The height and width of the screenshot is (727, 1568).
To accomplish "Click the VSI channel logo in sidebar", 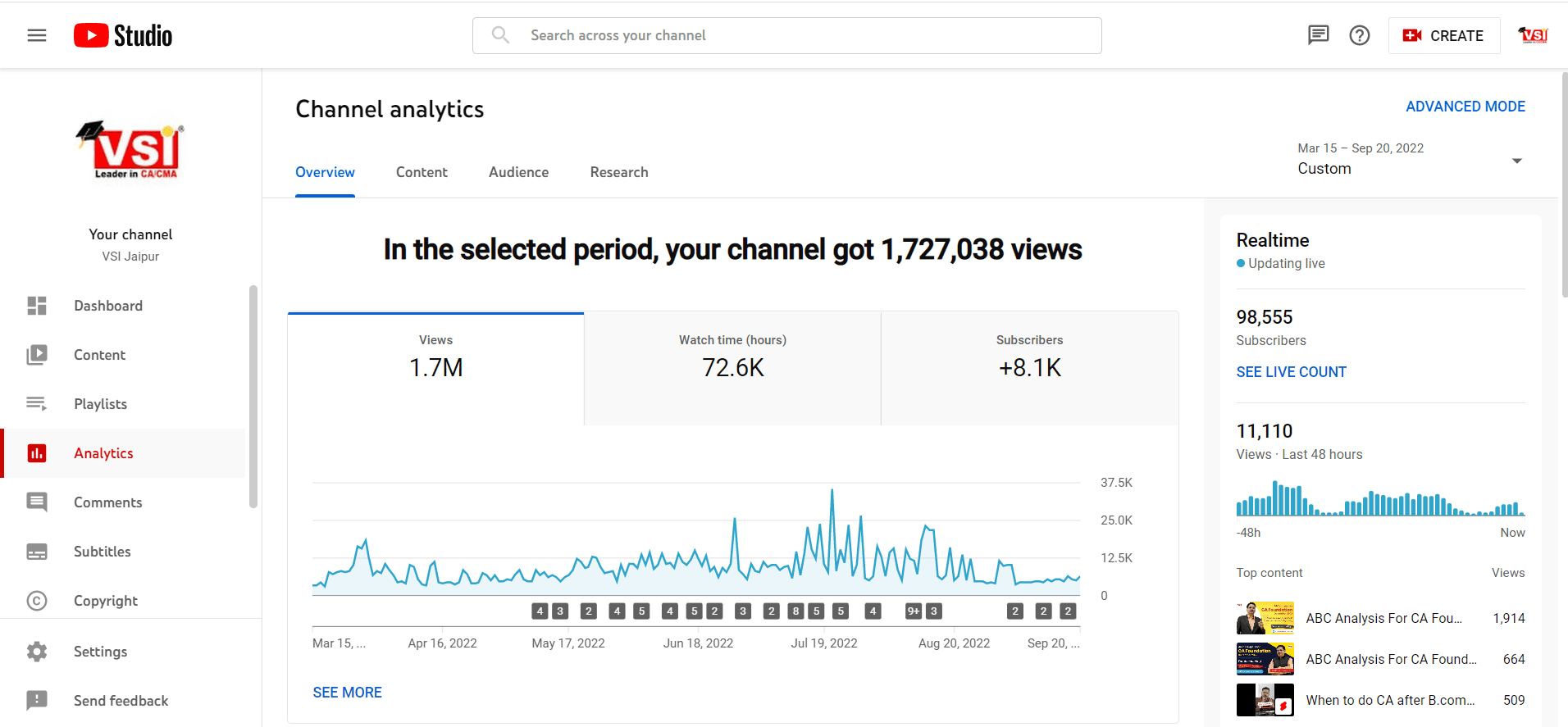I will coord(131,150).
